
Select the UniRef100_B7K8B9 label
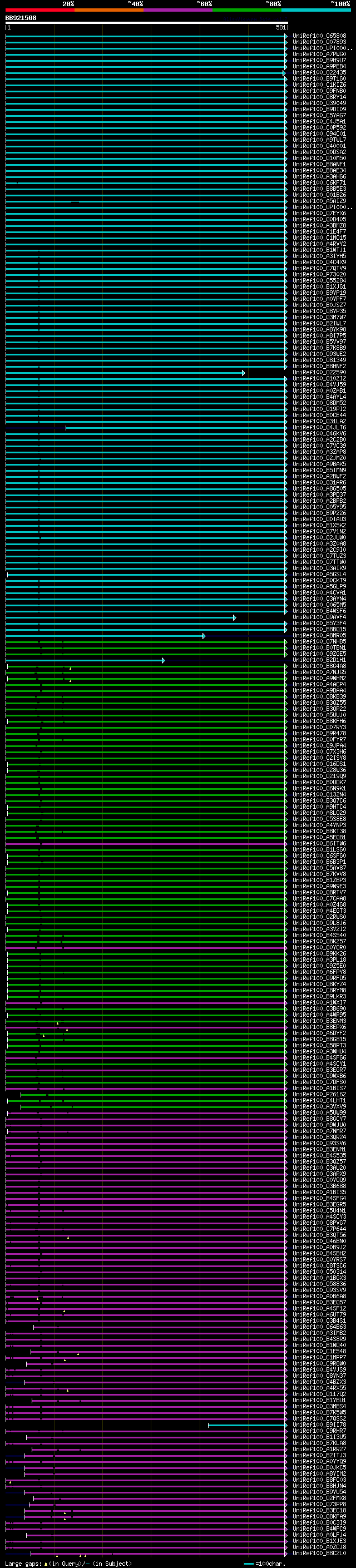[319, 348]
